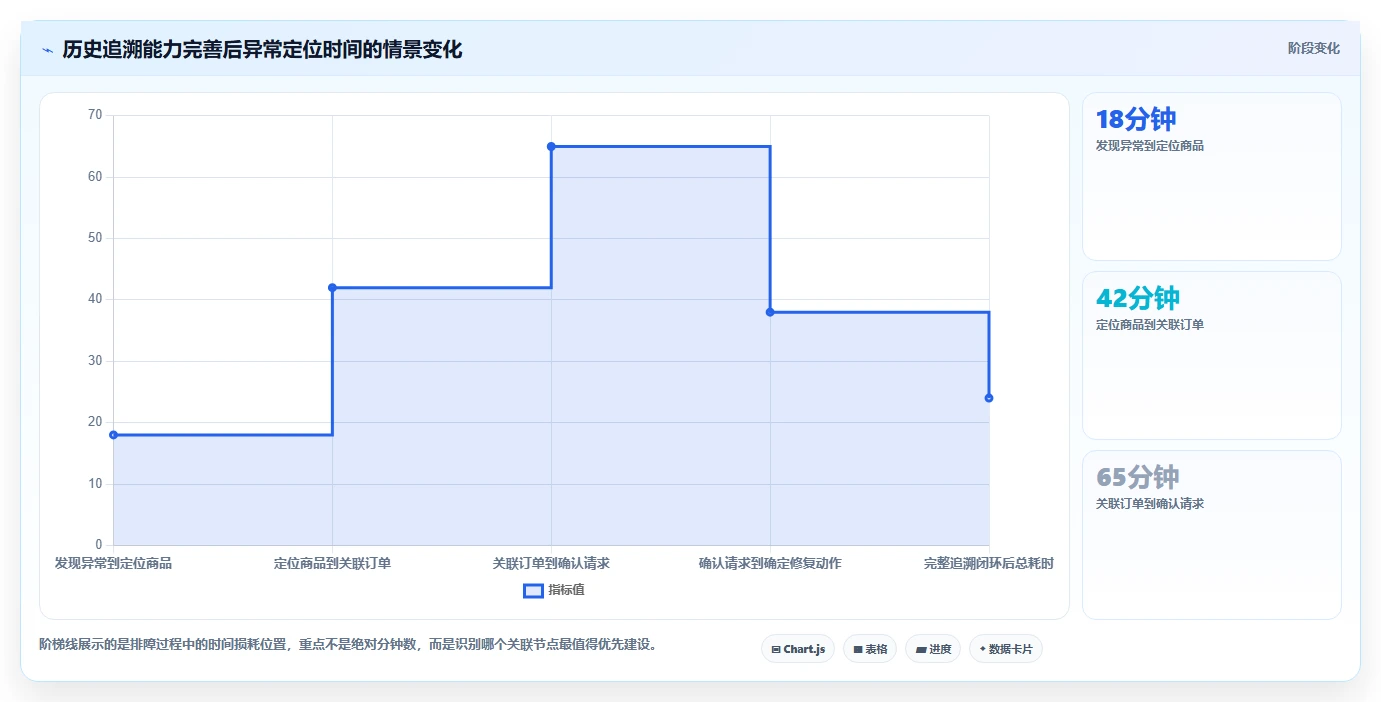Click the footnote starting 阶梯线展示的是
Image resolution: width=1381 pixels, height=702 pixels.
(x=350, y=645)
